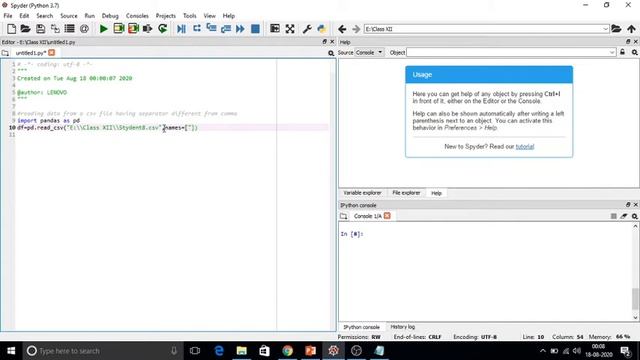Viewport: 640px width, 360px height.
Task: Open the Tools menu
Action: tap(189, 16)
